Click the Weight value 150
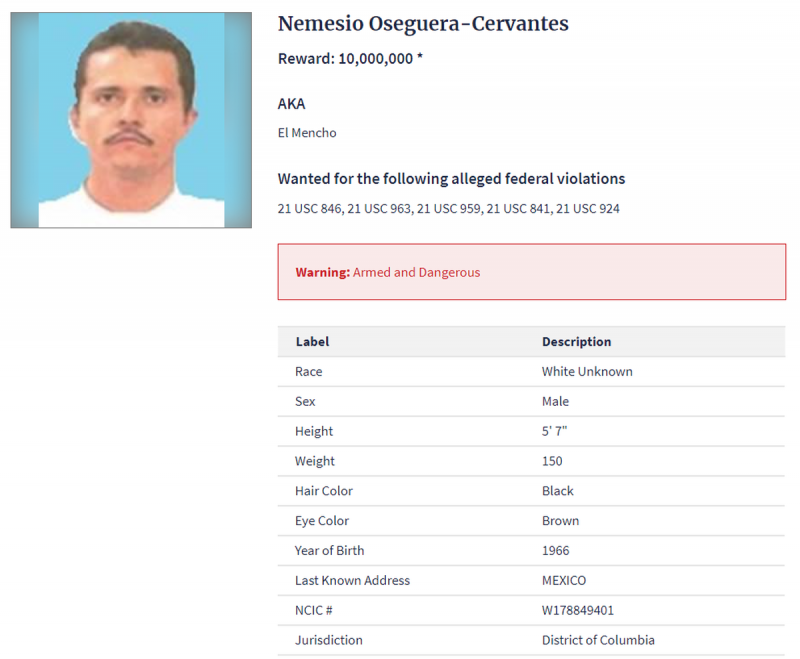 click(552, 461)
